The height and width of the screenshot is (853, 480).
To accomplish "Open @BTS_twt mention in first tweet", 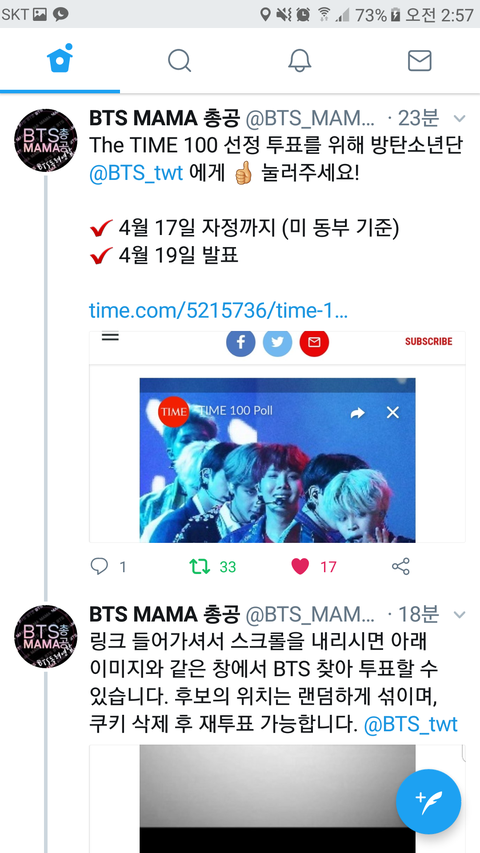I will coord(137,174).
